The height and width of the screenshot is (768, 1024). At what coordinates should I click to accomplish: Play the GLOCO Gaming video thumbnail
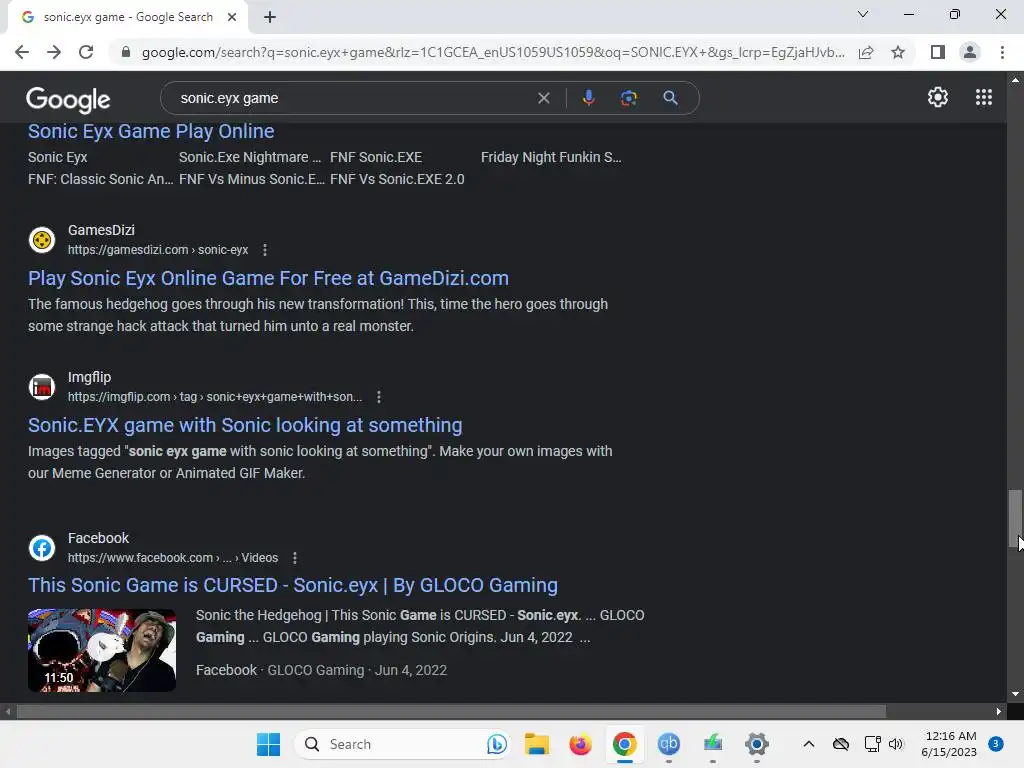[102, 650]
